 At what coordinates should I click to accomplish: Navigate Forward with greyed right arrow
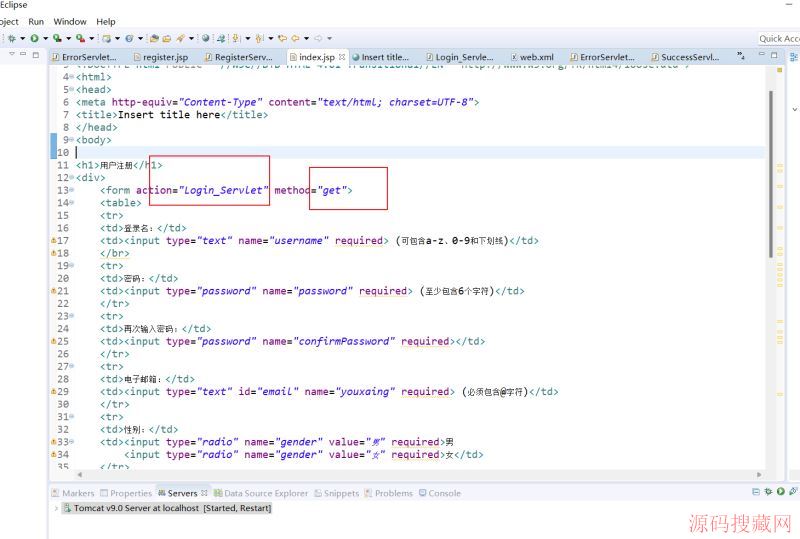(318, 38)
